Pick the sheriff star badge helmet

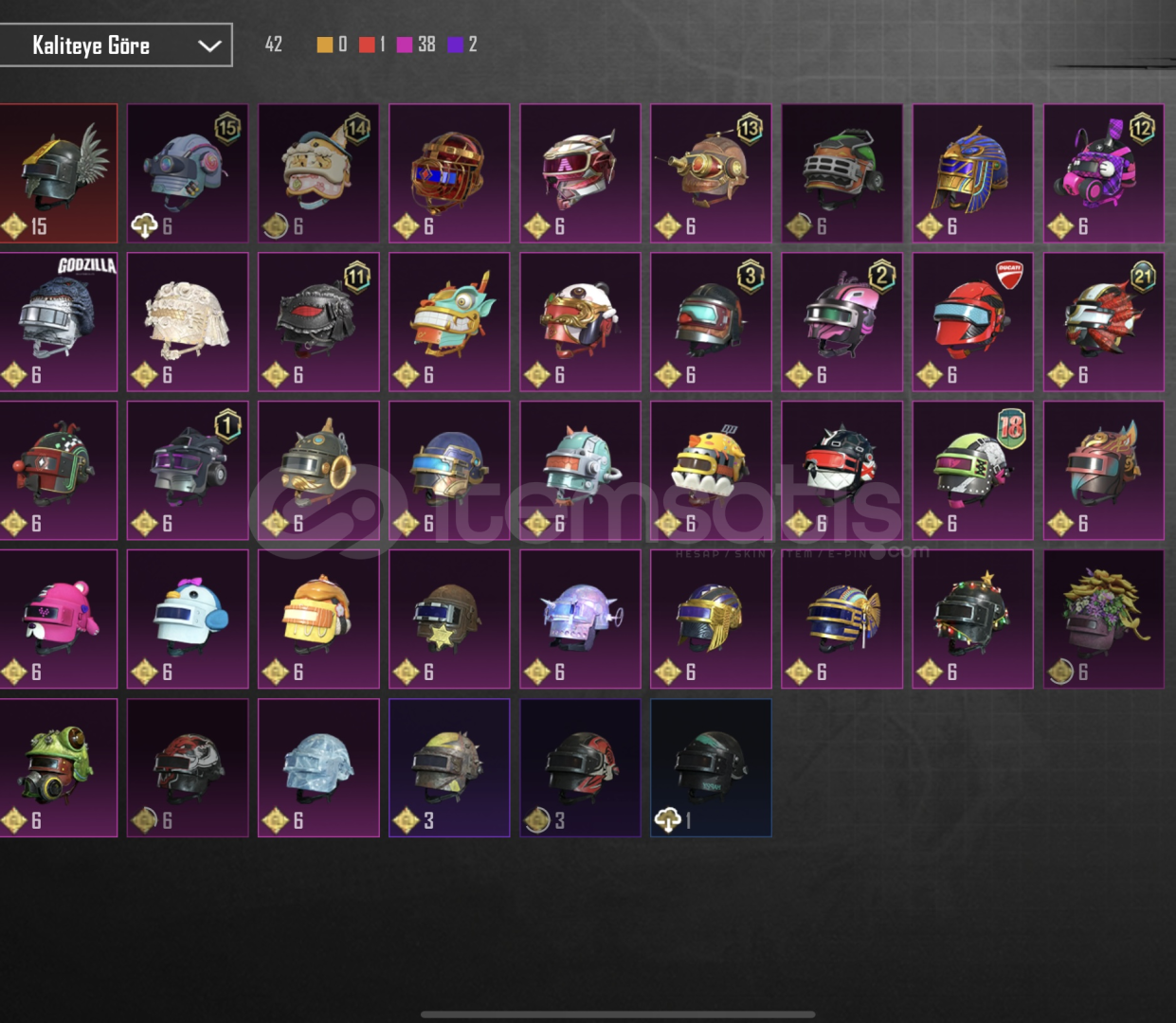point(449,619)
